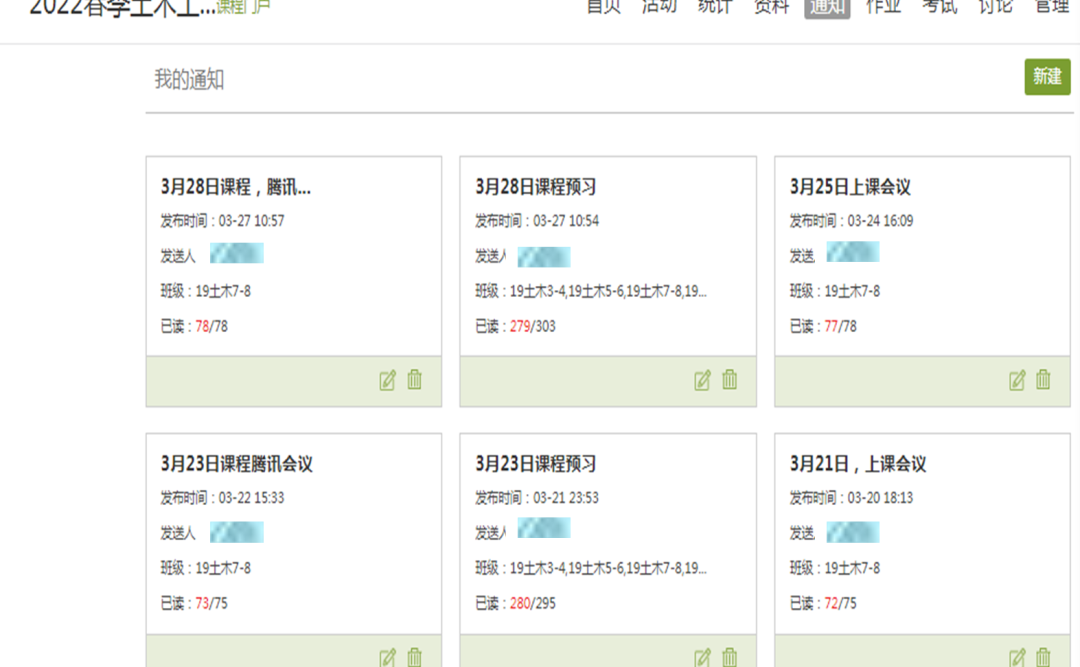View read count 279/303 details

532,326
